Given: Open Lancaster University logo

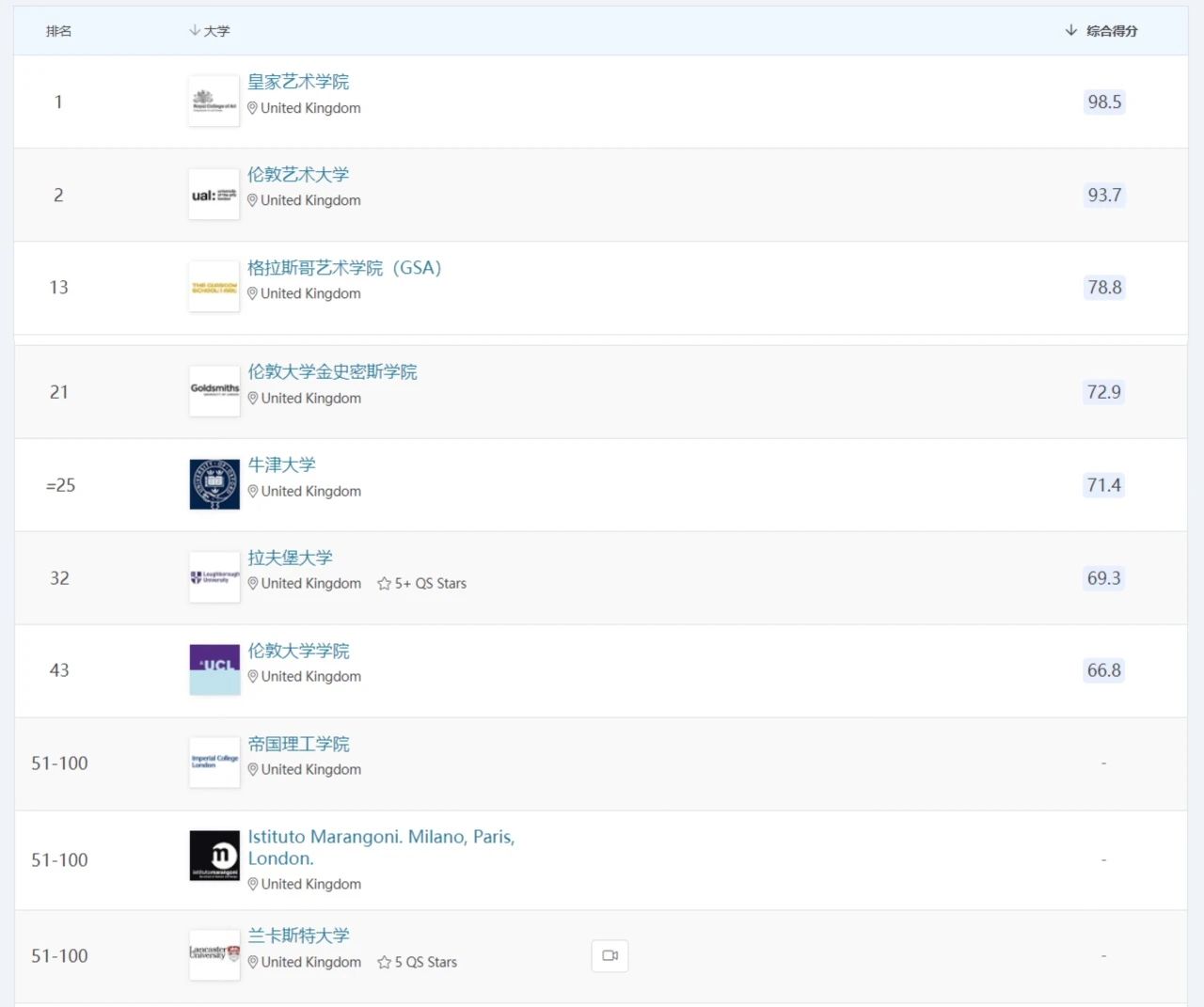Looking at the screenshot, I should pyautogui.click(x=214, y=955).
